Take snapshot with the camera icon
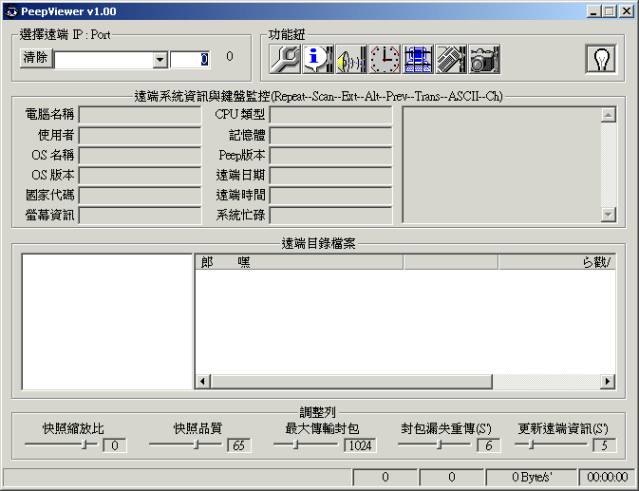Viewport: 639px width, 491px height. (484, 60)
